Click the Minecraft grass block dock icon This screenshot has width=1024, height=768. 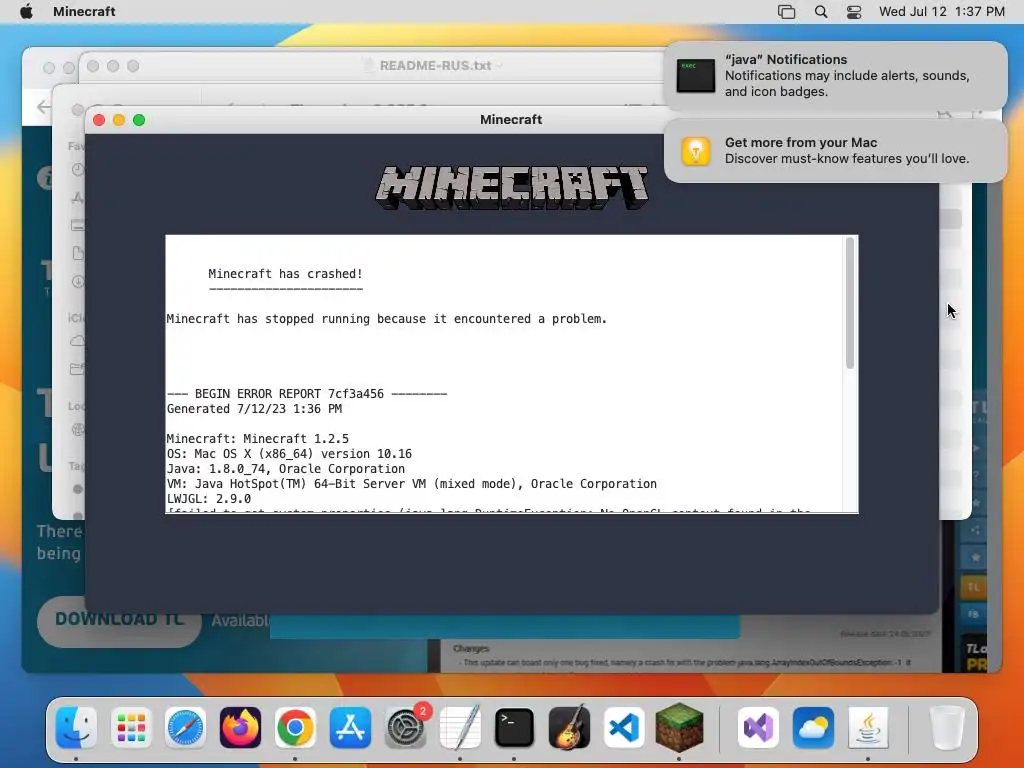point(679,726)
